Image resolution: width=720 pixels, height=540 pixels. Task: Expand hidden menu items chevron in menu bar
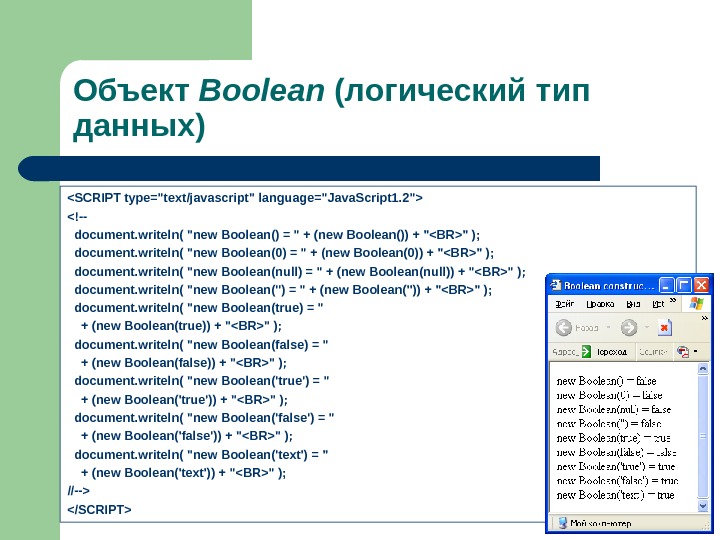pos(673,300)
